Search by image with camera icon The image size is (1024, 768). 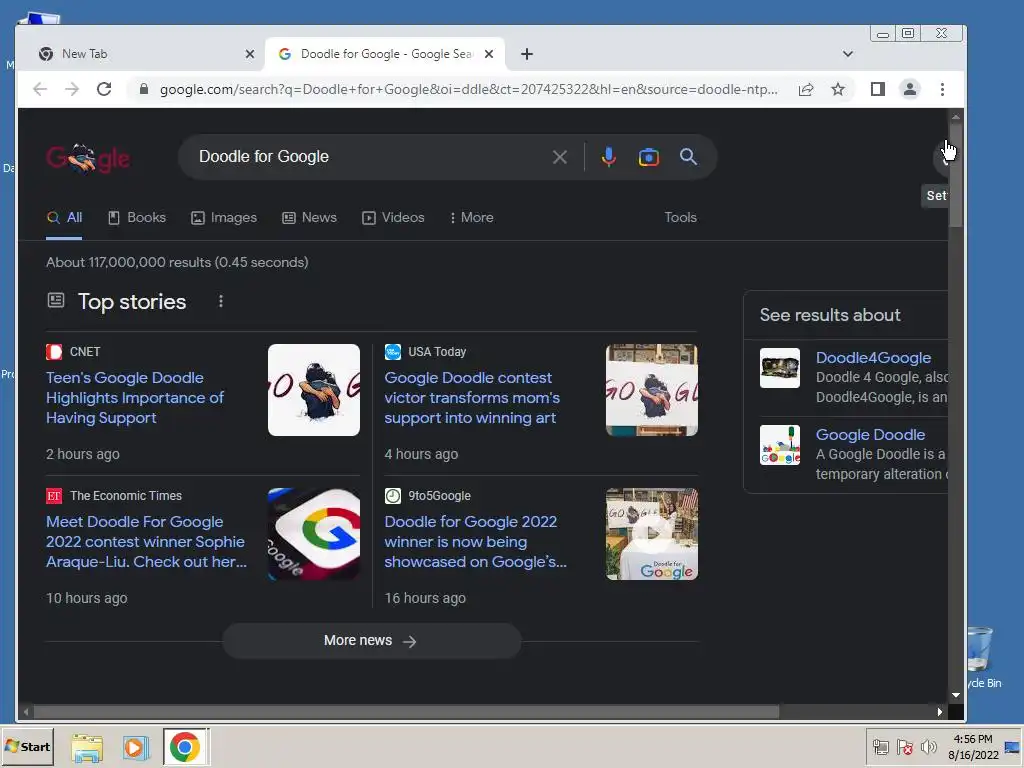[648, 157]
